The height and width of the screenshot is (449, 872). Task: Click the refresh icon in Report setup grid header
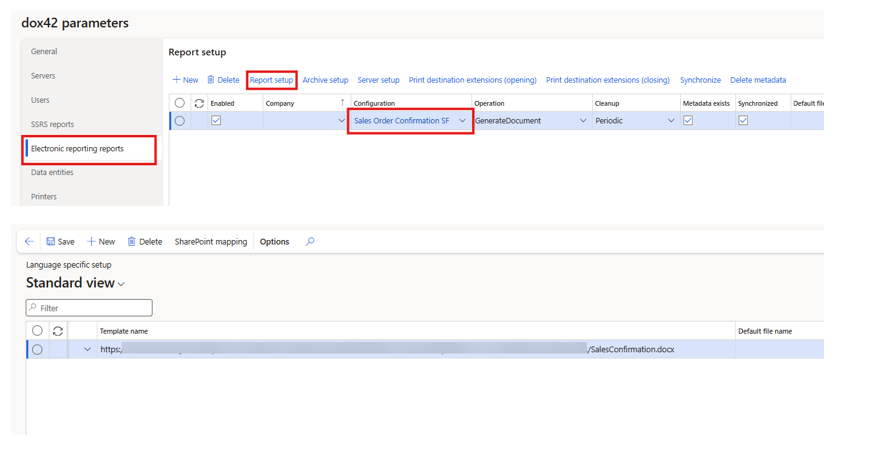(199, 103)
